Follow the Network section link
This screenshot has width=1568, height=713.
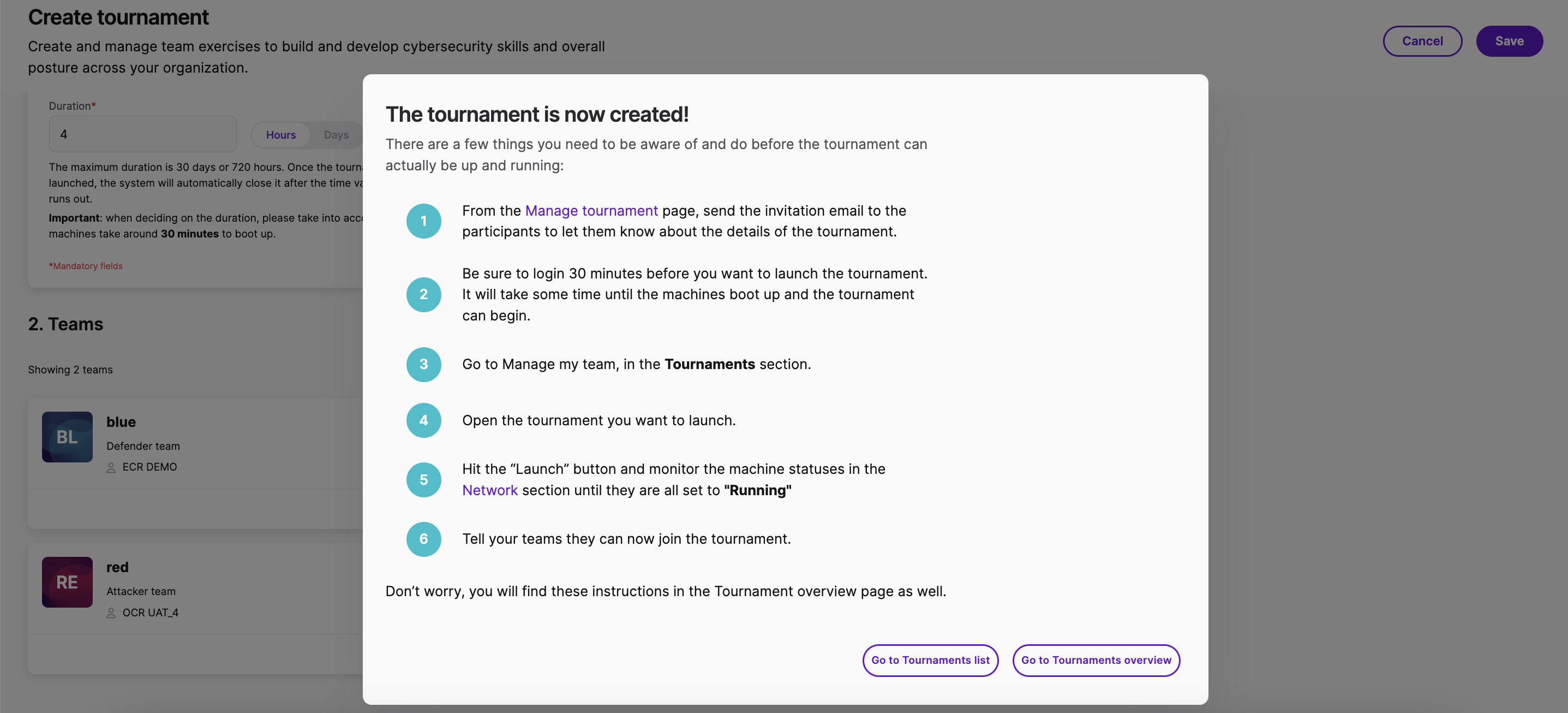click(489, 490)
